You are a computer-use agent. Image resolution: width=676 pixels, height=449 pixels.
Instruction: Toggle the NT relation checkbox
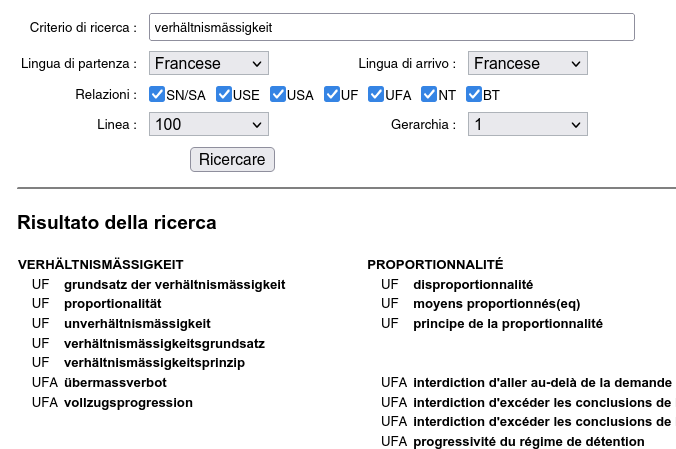[x=430, y=95]
